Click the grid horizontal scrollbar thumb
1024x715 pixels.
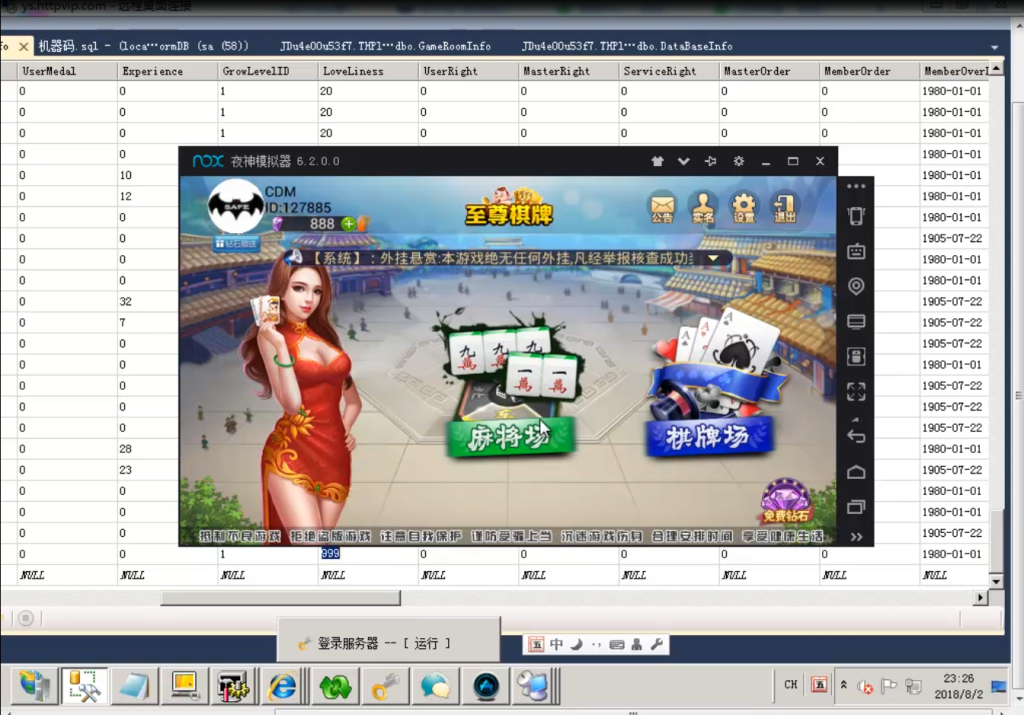click(281, 597)
